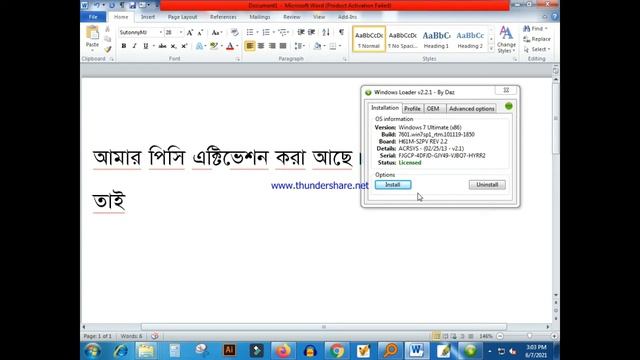
Task: Switch to the View tab
Action: tap(319, 17)
